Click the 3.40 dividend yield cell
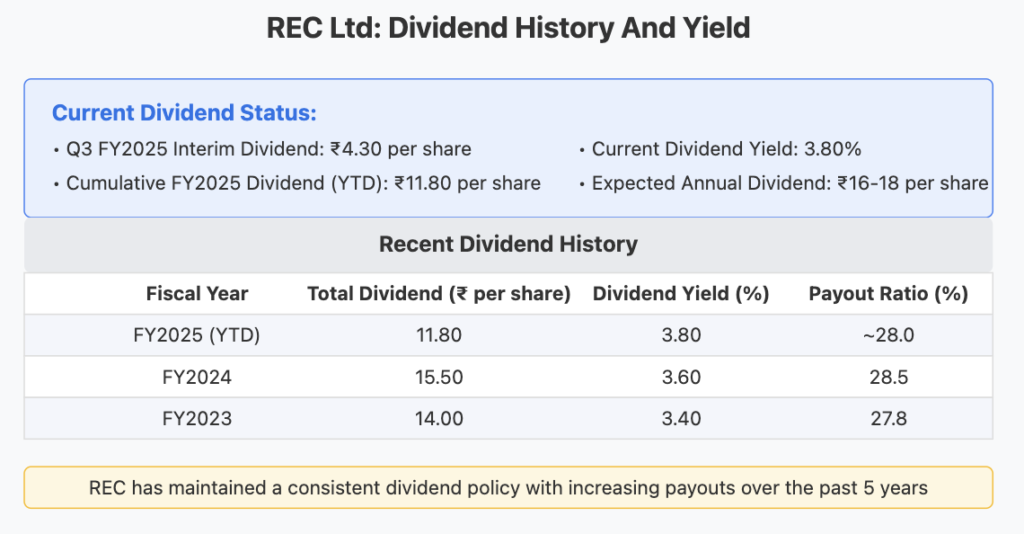Viewport: 1024px width, 534px height. (681, 418)
